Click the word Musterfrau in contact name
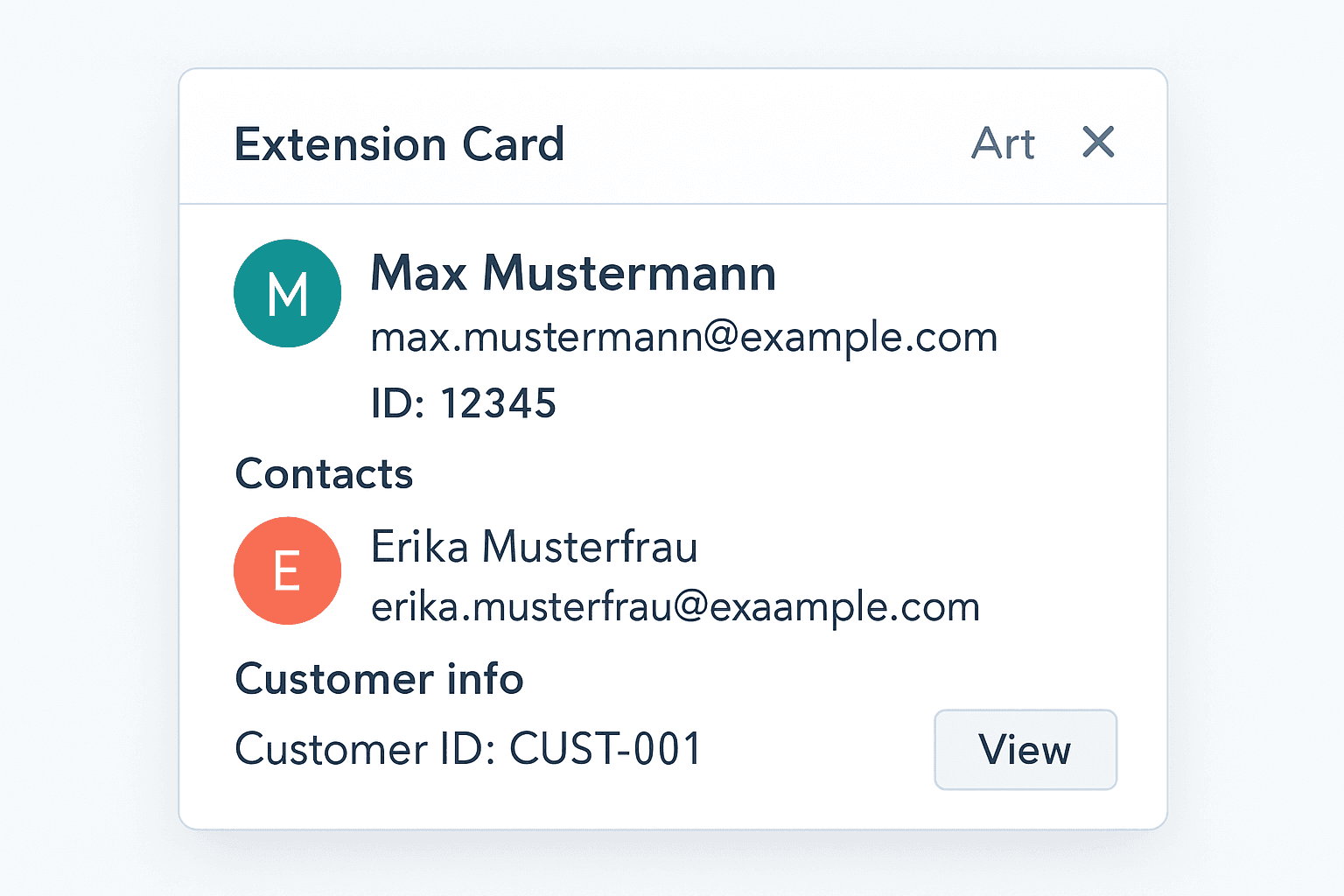The image size is (1344, 896). point(590,547)
